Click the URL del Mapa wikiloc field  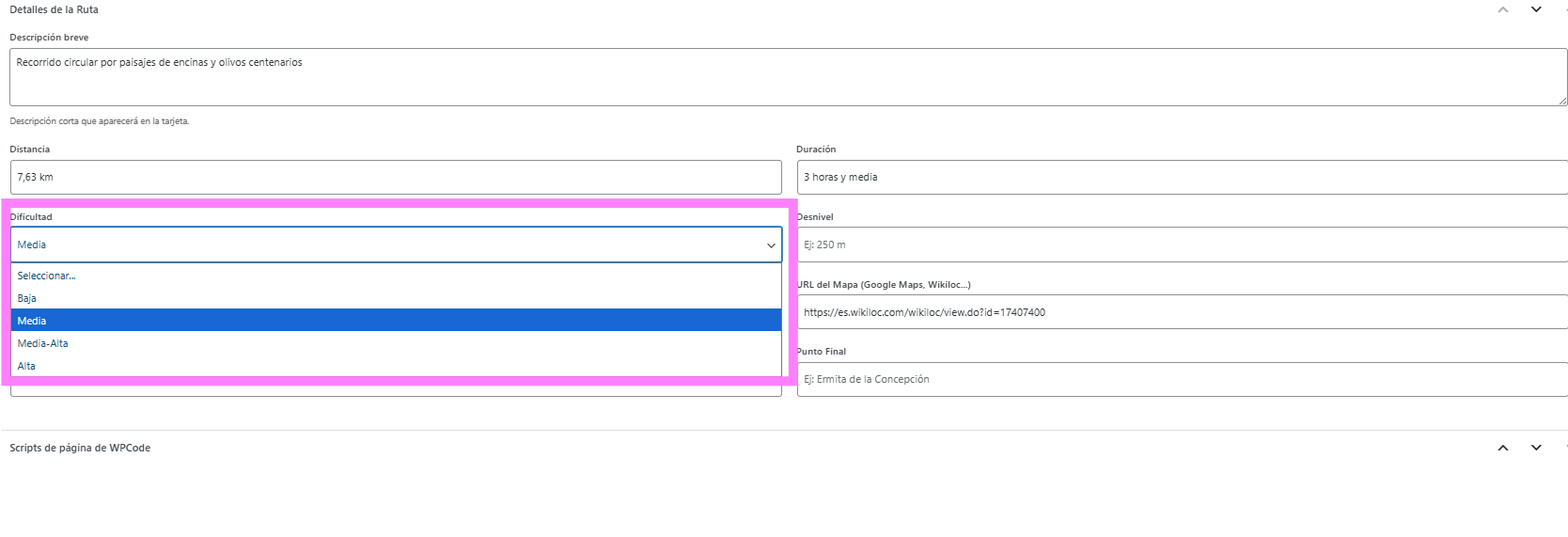point(1180,312)
